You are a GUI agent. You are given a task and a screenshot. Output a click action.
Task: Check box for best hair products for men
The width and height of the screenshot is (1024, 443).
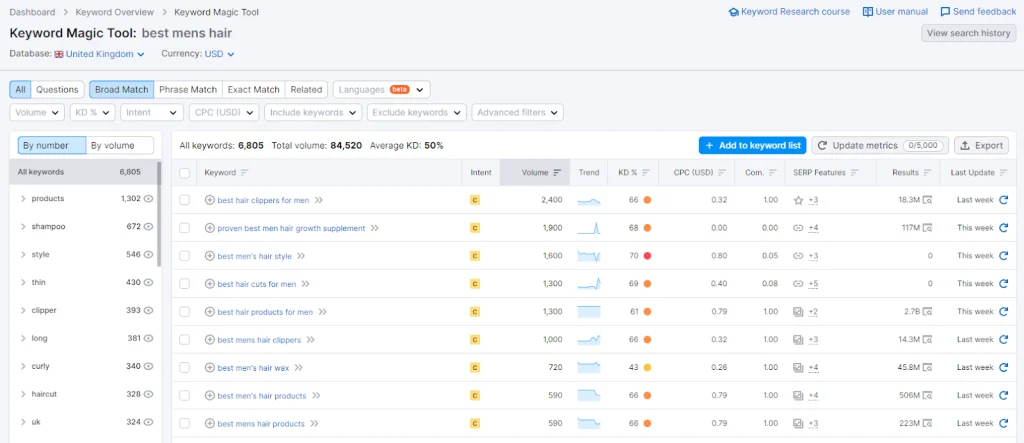click(185, 312)
